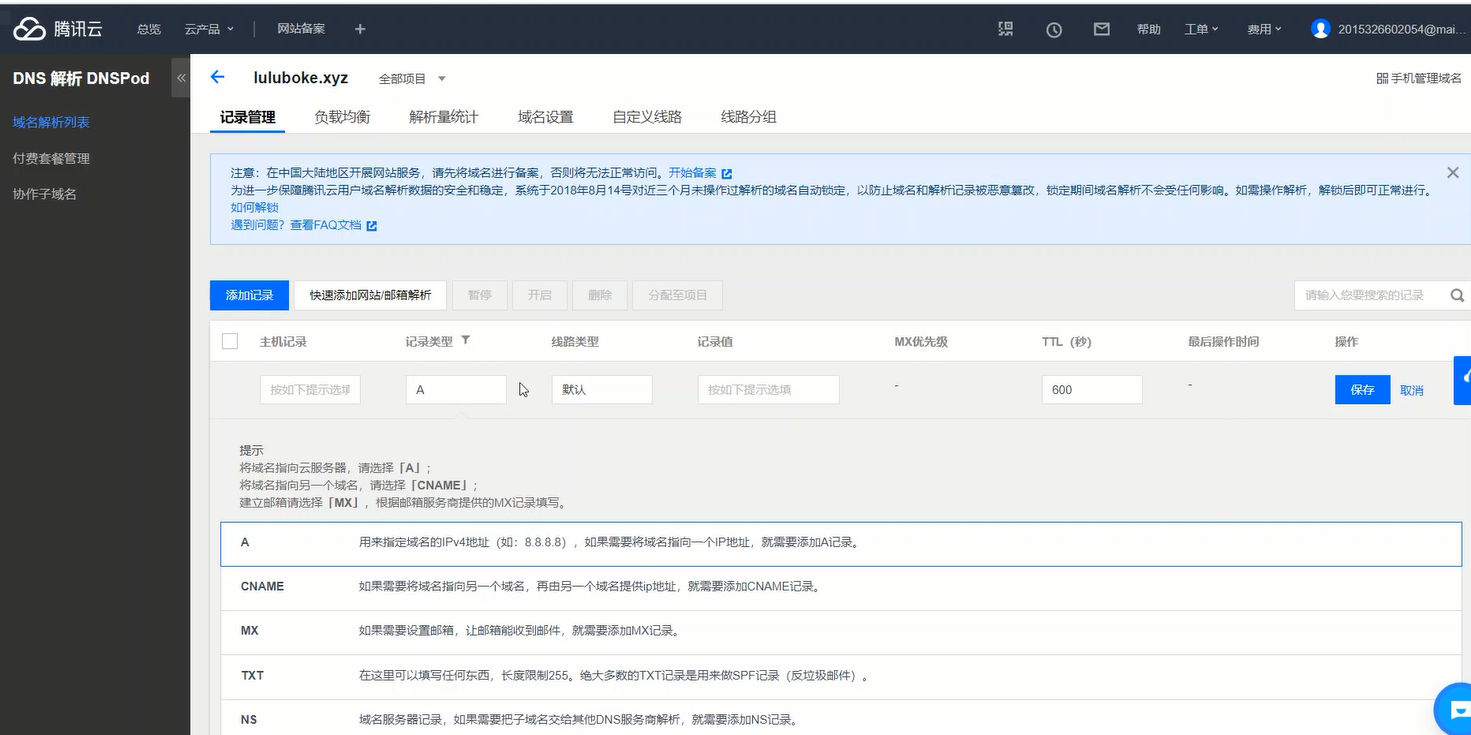
Task: Open 总览 in top navigation
Action: 149,29
